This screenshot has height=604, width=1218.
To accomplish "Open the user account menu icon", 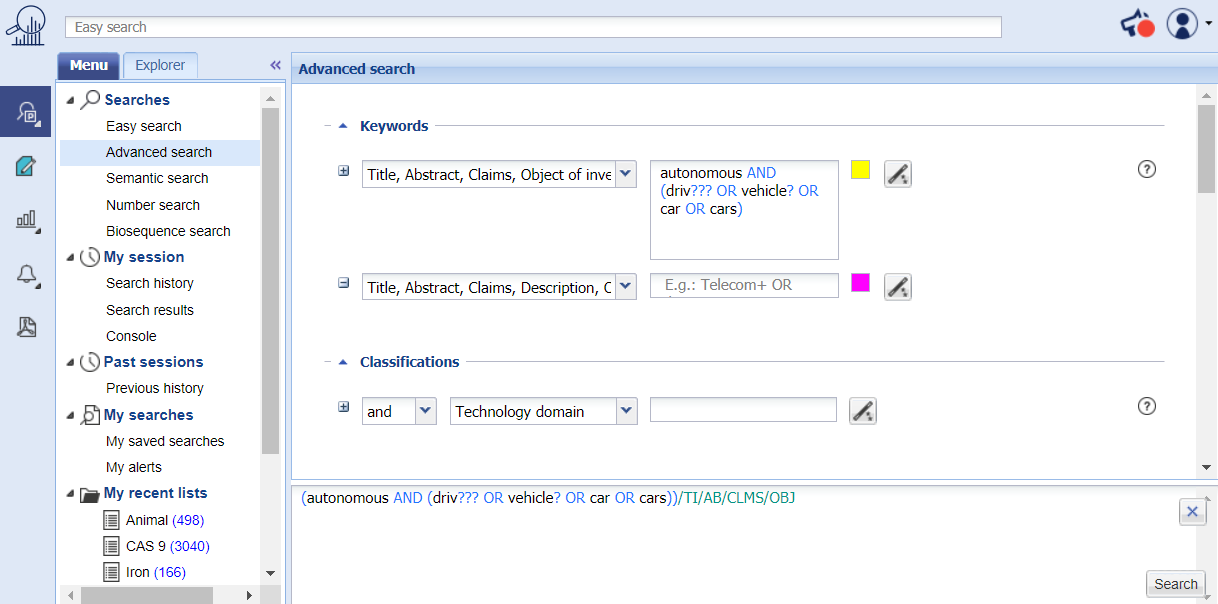I will (1182, 24).
